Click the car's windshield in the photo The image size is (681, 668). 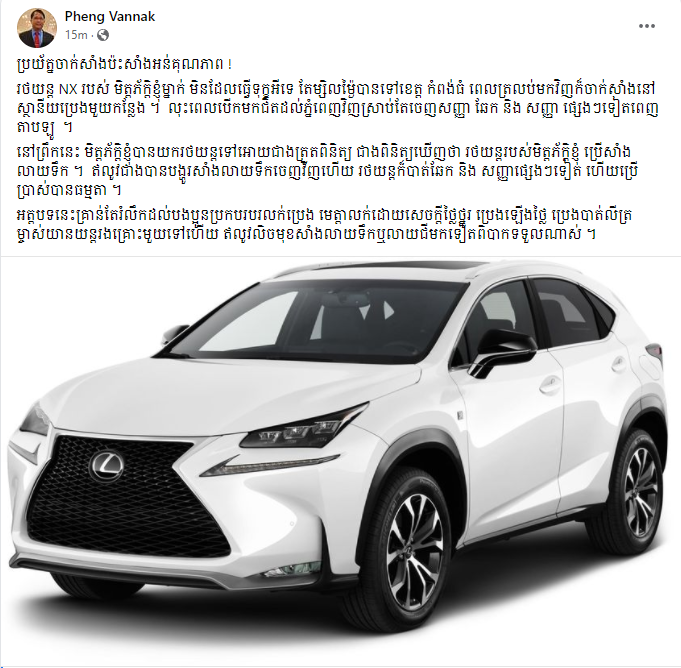tap(313, 321)
